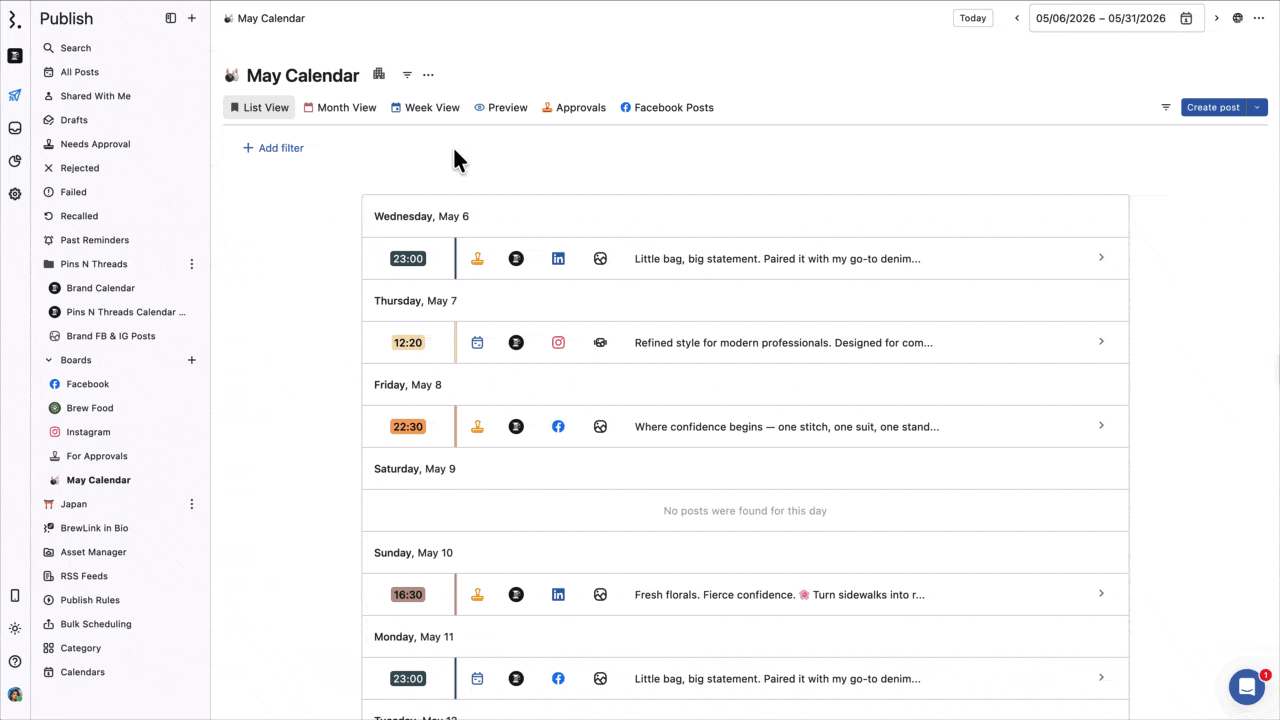The height and width of the screenshot is (720, 1280).
Task: Click the orange 22:30 time badge
Action: [x=408, y=426]
